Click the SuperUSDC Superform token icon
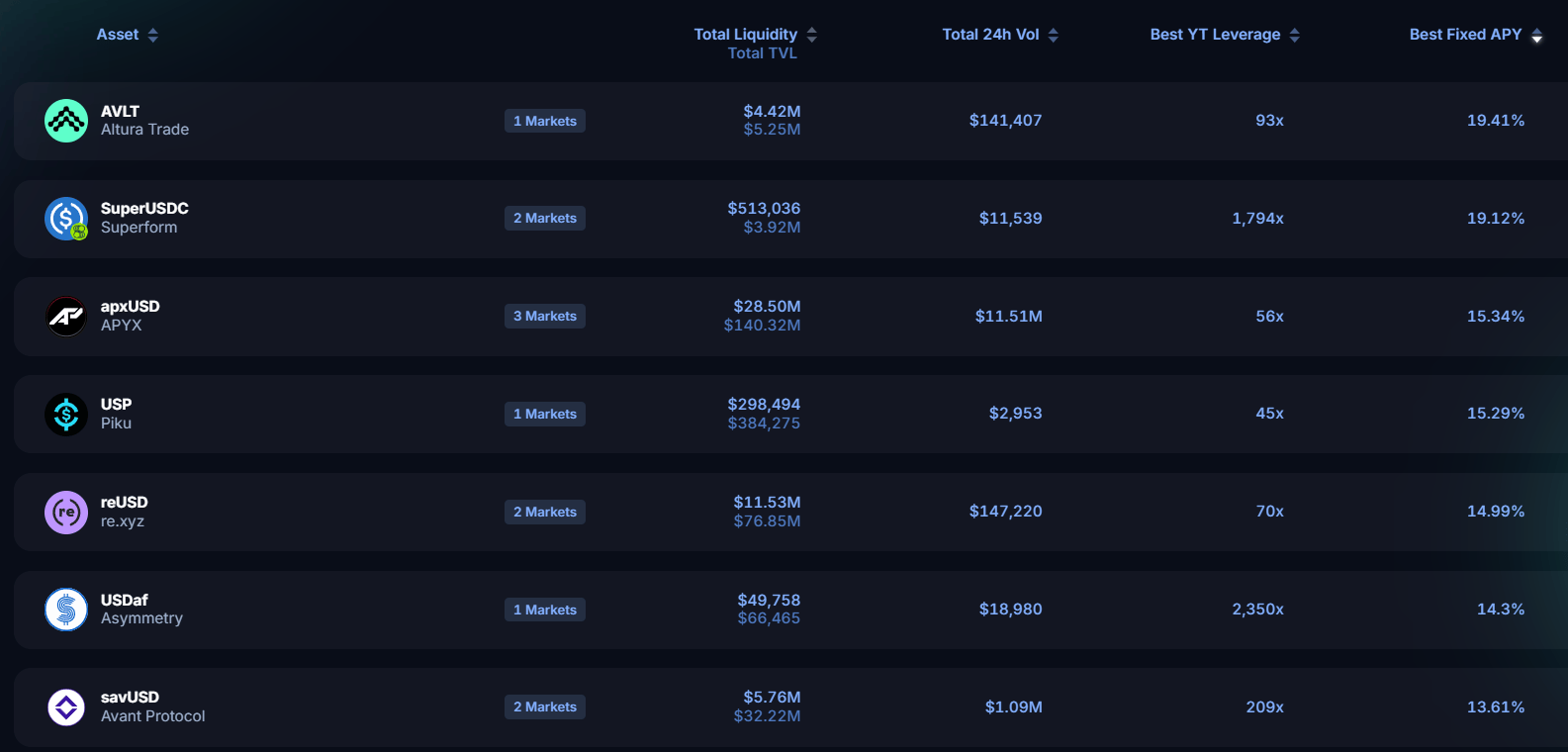The width and height of the screenshot is (1568, 752). [x=66, y=219]
